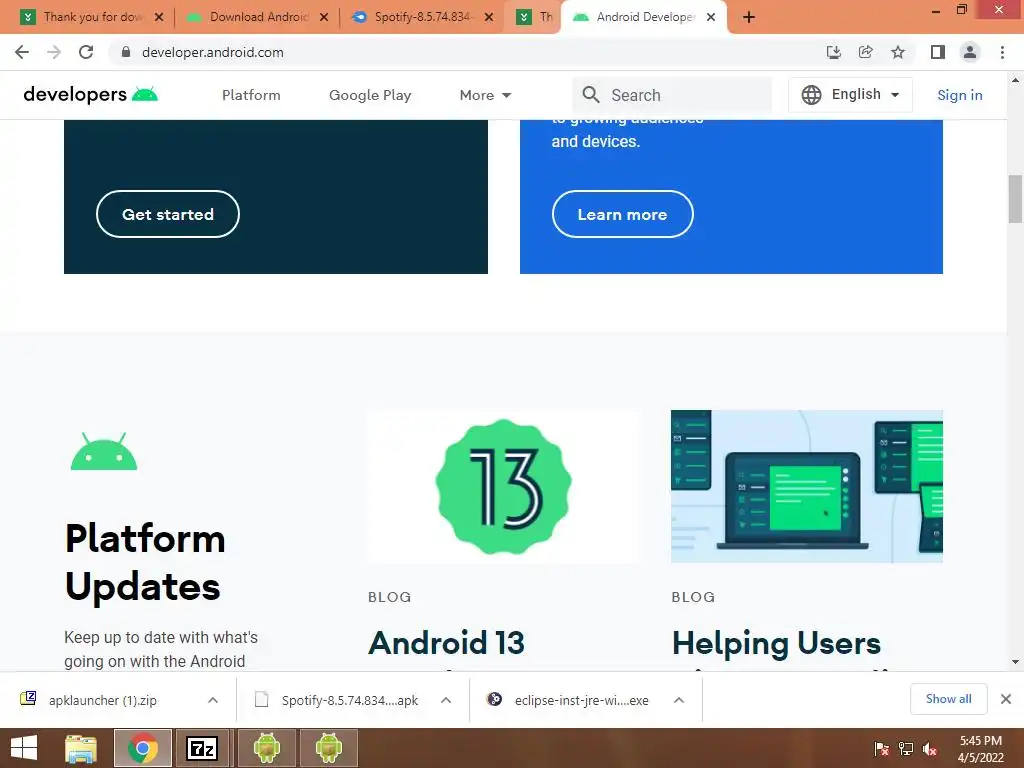Share this page icon
This screenshot has height=768, width=1024.
point(865,52)
